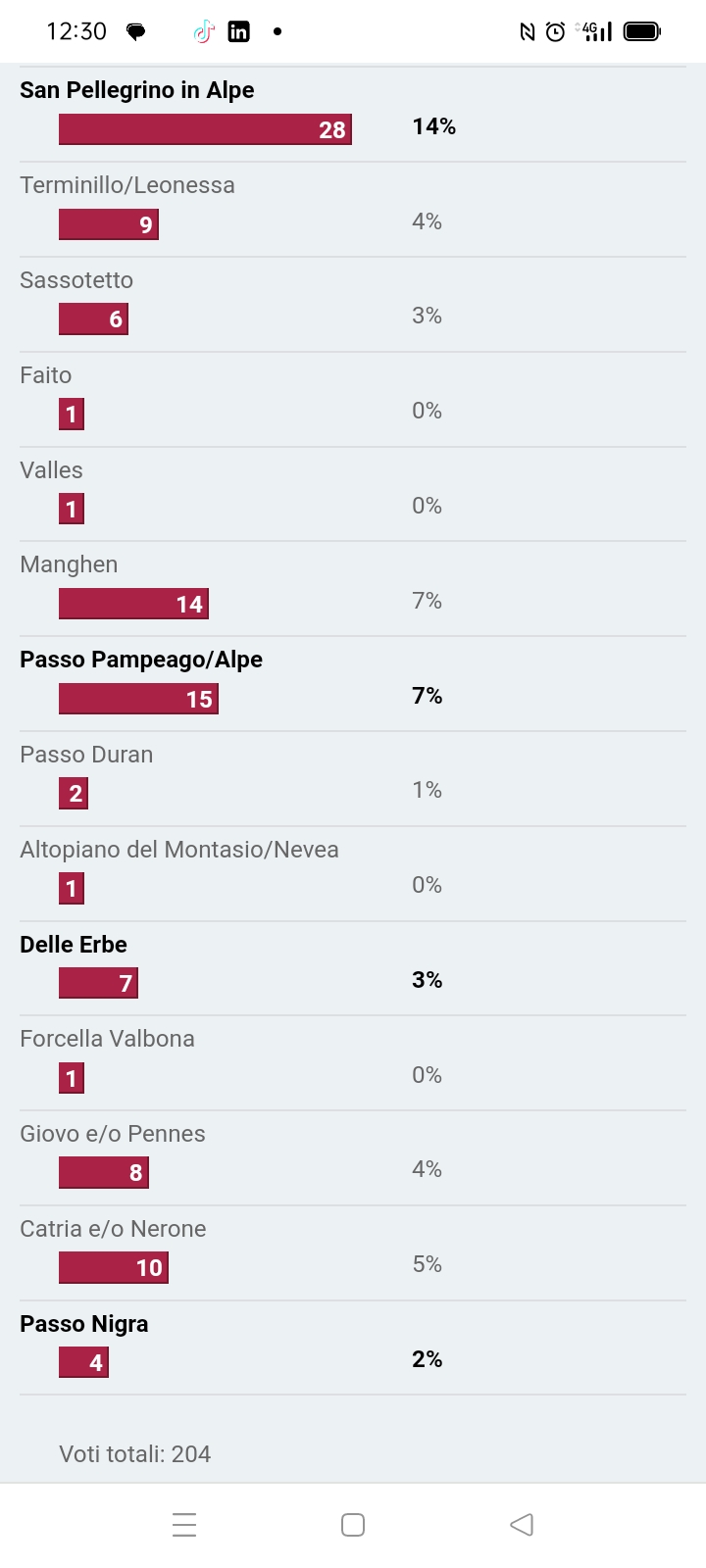Tap the LinkedIn notification icon

pos(238,32)
